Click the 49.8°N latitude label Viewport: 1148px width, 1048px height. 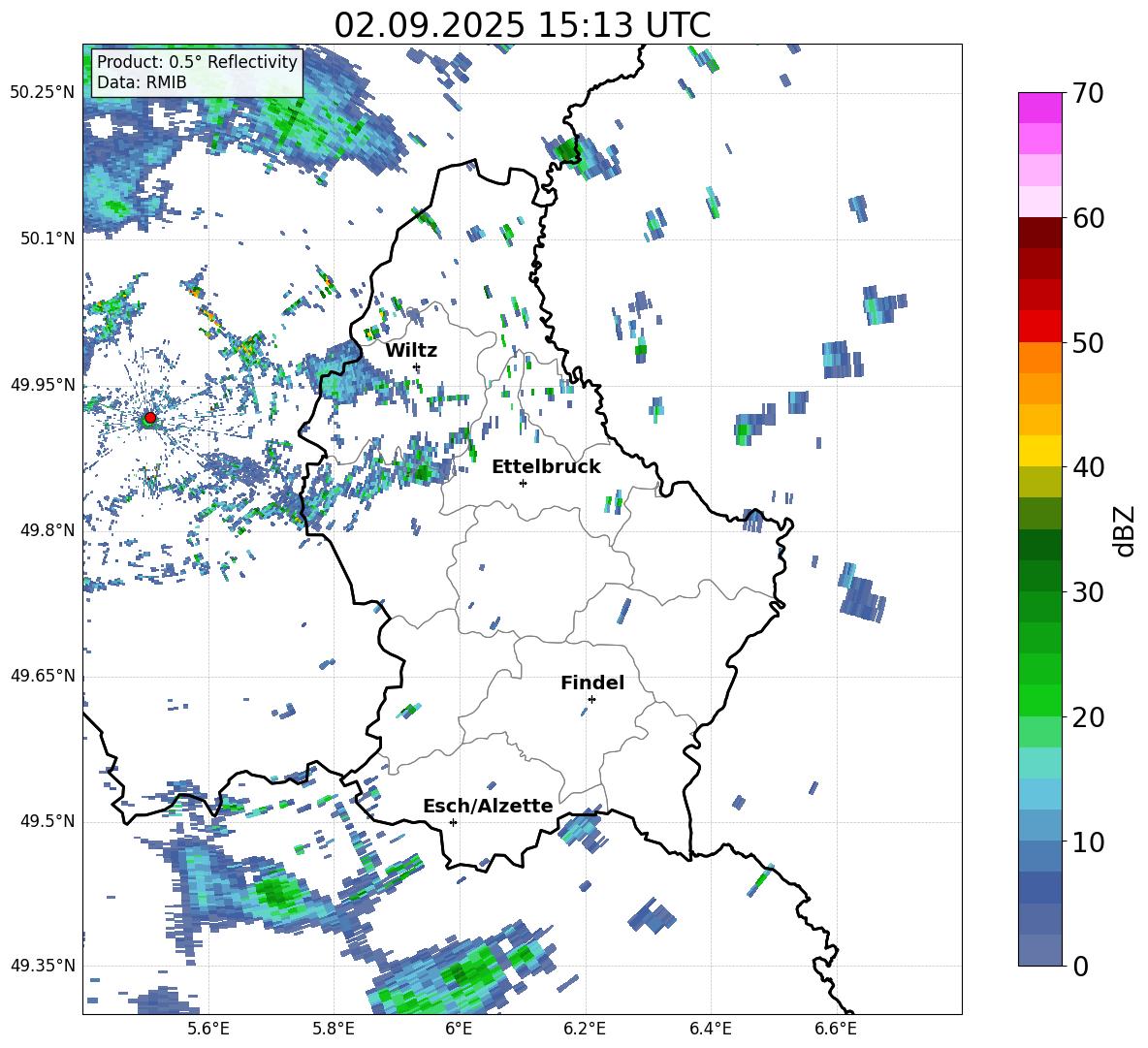47,530
